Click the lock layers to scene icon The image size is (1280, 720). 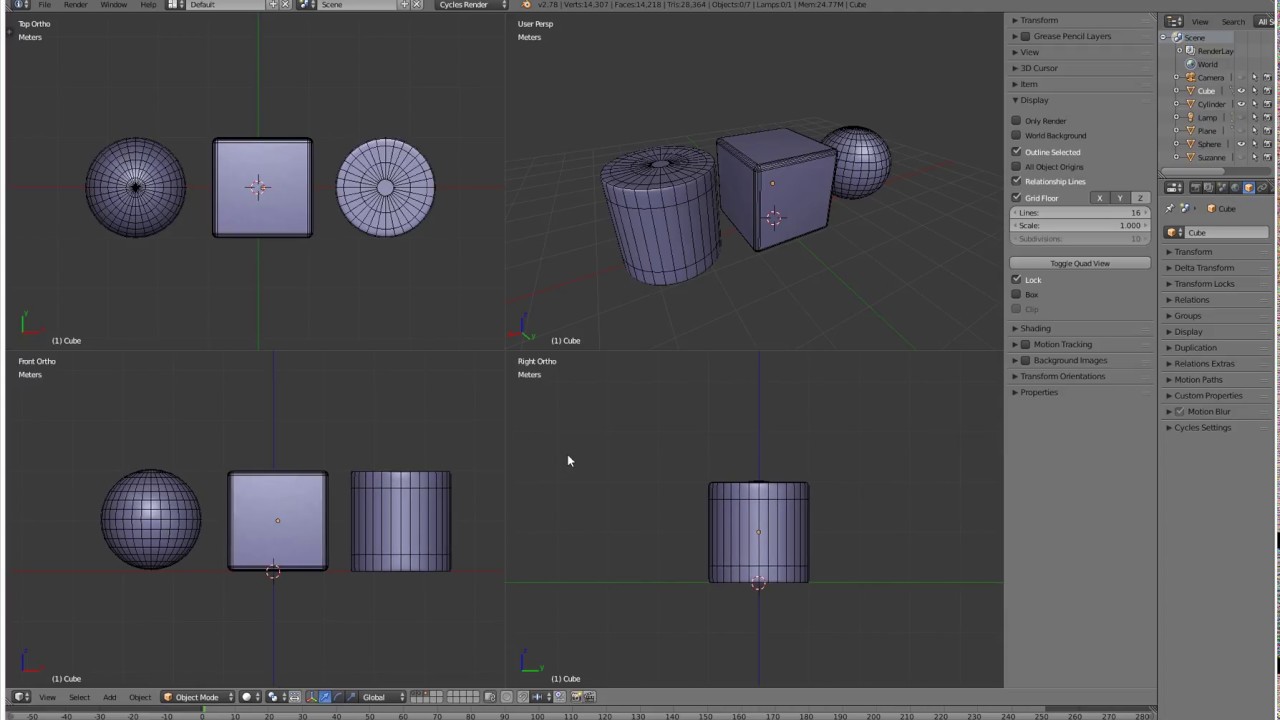490,697
